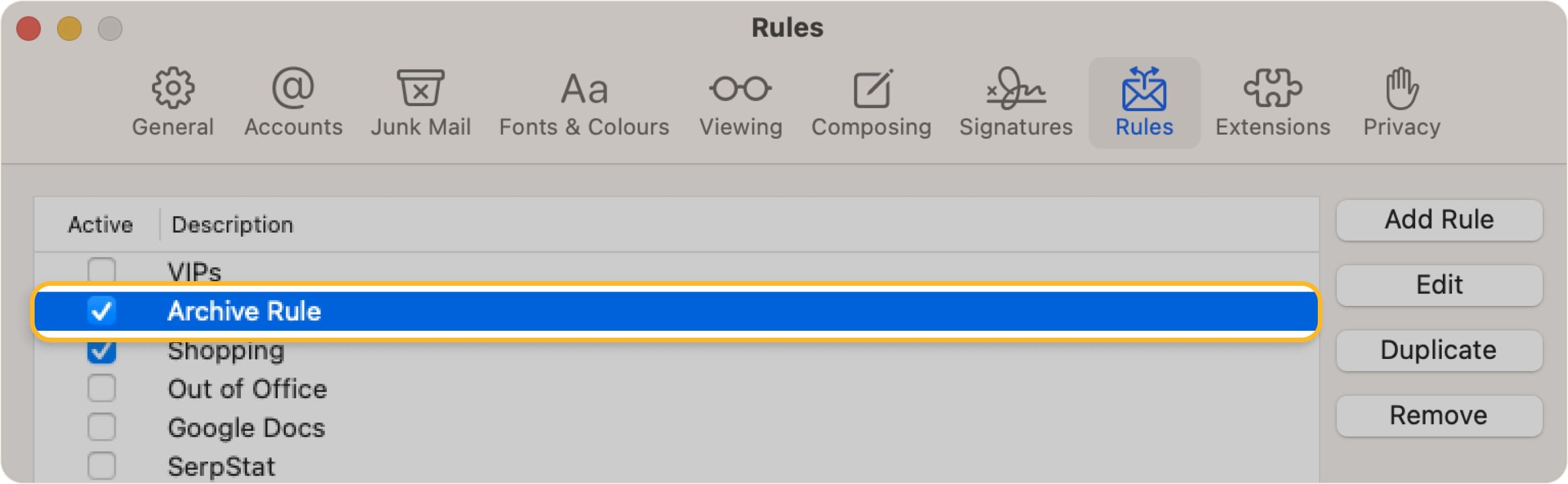This screenshot has height=484, width=1568.
Task: Open the Signatures pane
Action: tap(1015, 100)
